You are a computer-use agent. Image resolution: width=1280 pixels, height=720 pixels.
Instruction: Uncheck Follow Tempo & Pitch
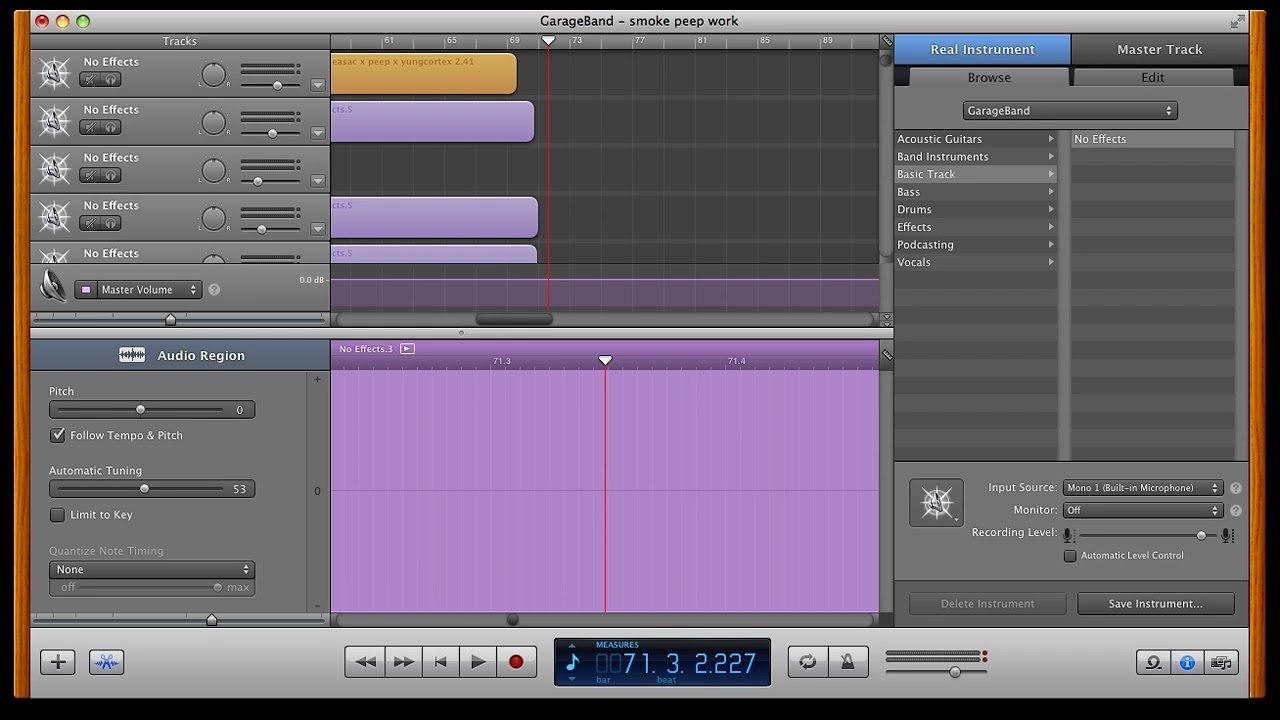click(x=58, y=436)
